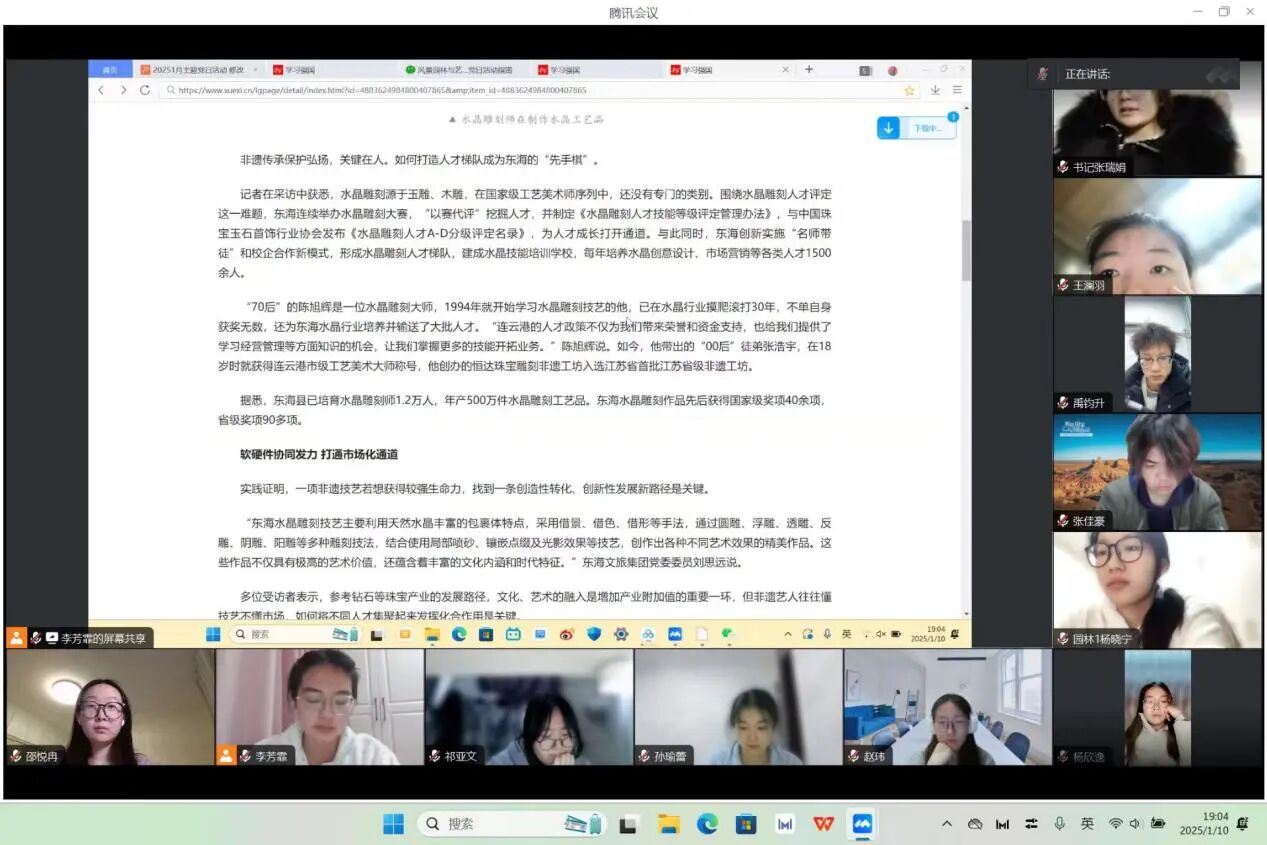Switch input method via 英 indicator
The height and width of the screenshot is (845, 1267).
click(x=1087, y=824)
